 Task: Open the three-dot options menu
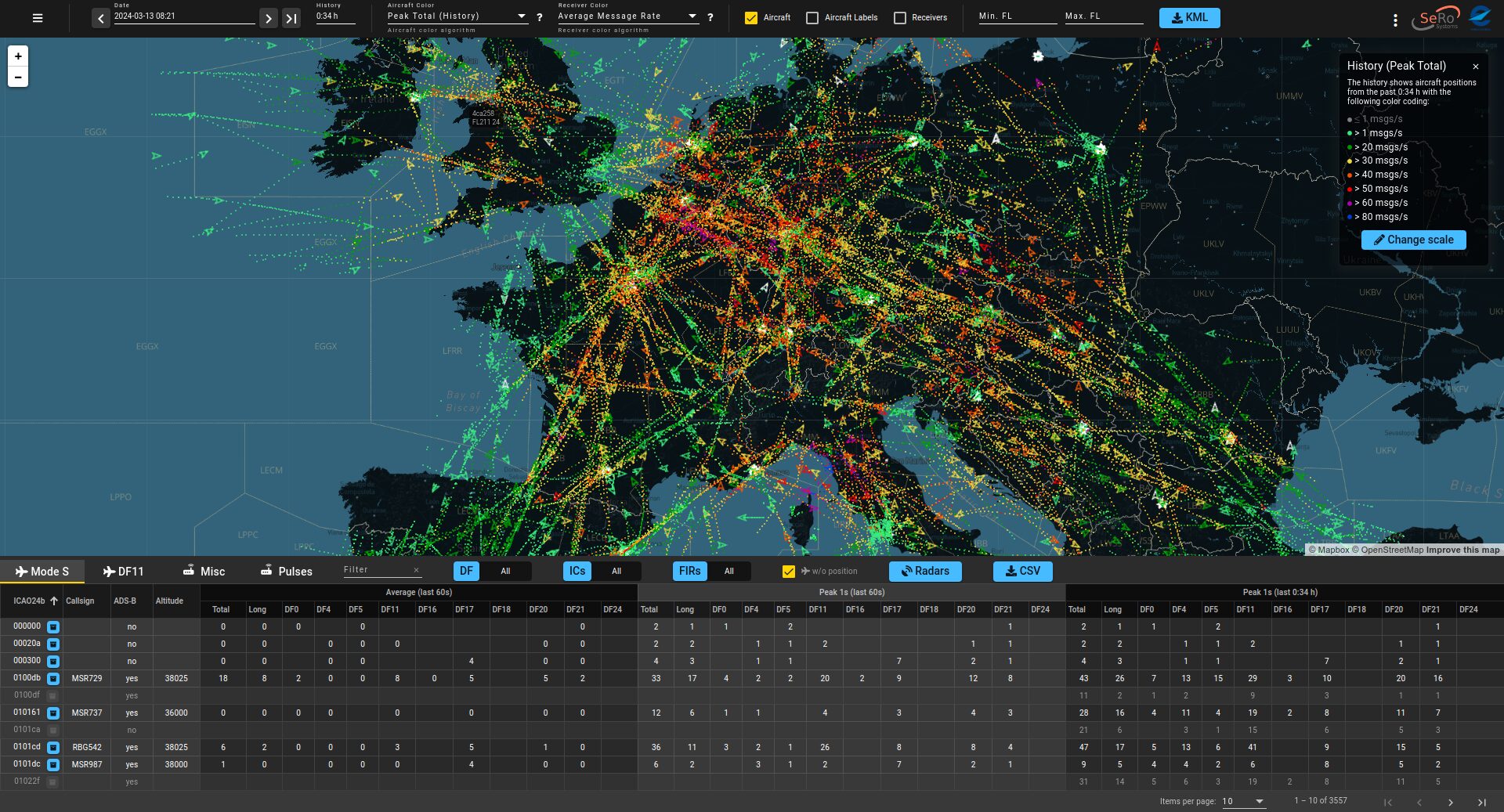tap(1395, 20)
